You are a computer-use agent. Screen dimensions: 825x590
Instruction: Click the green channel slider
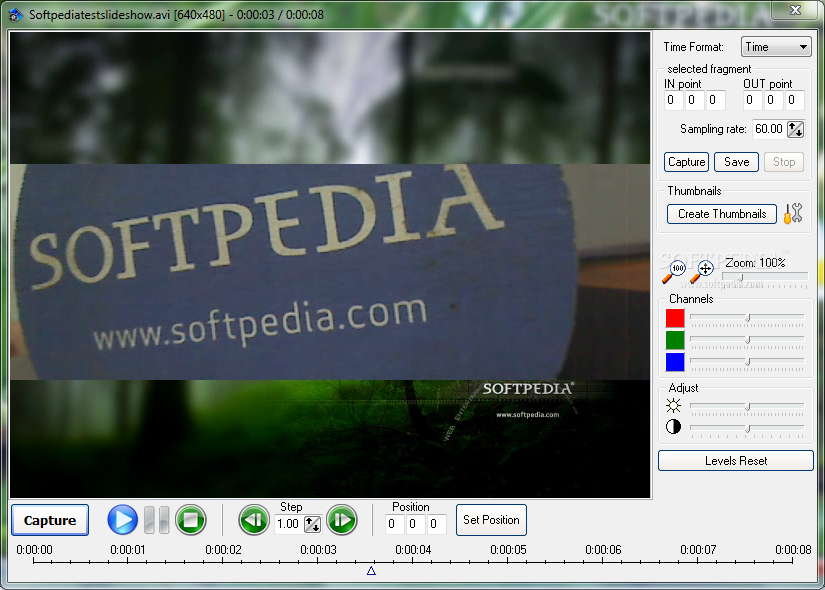click(x=747, y=340)
